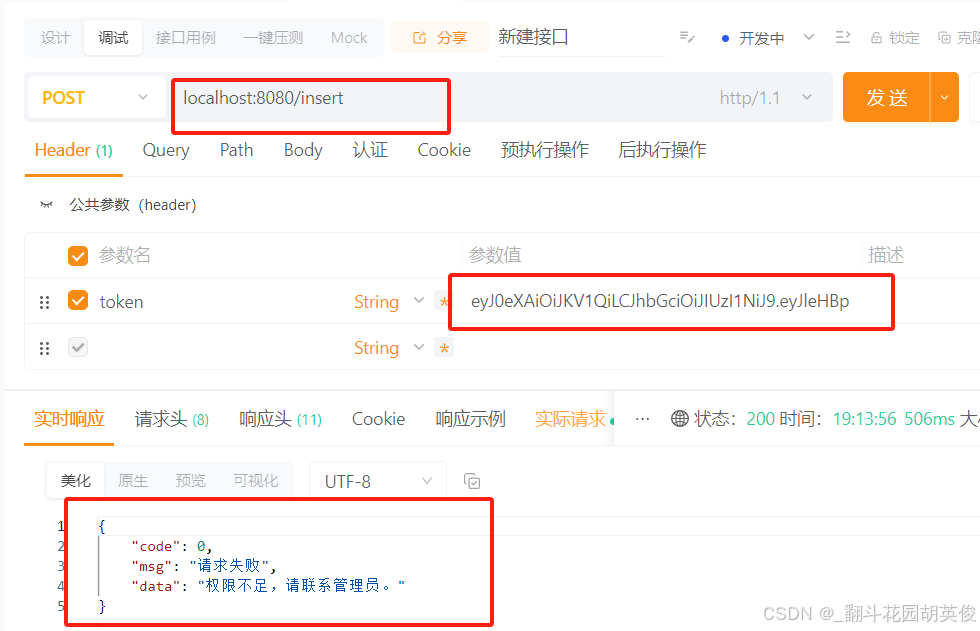Switch to the Body tab
The width and height of the screenshot is (980, 631).
tap(303, 150)
